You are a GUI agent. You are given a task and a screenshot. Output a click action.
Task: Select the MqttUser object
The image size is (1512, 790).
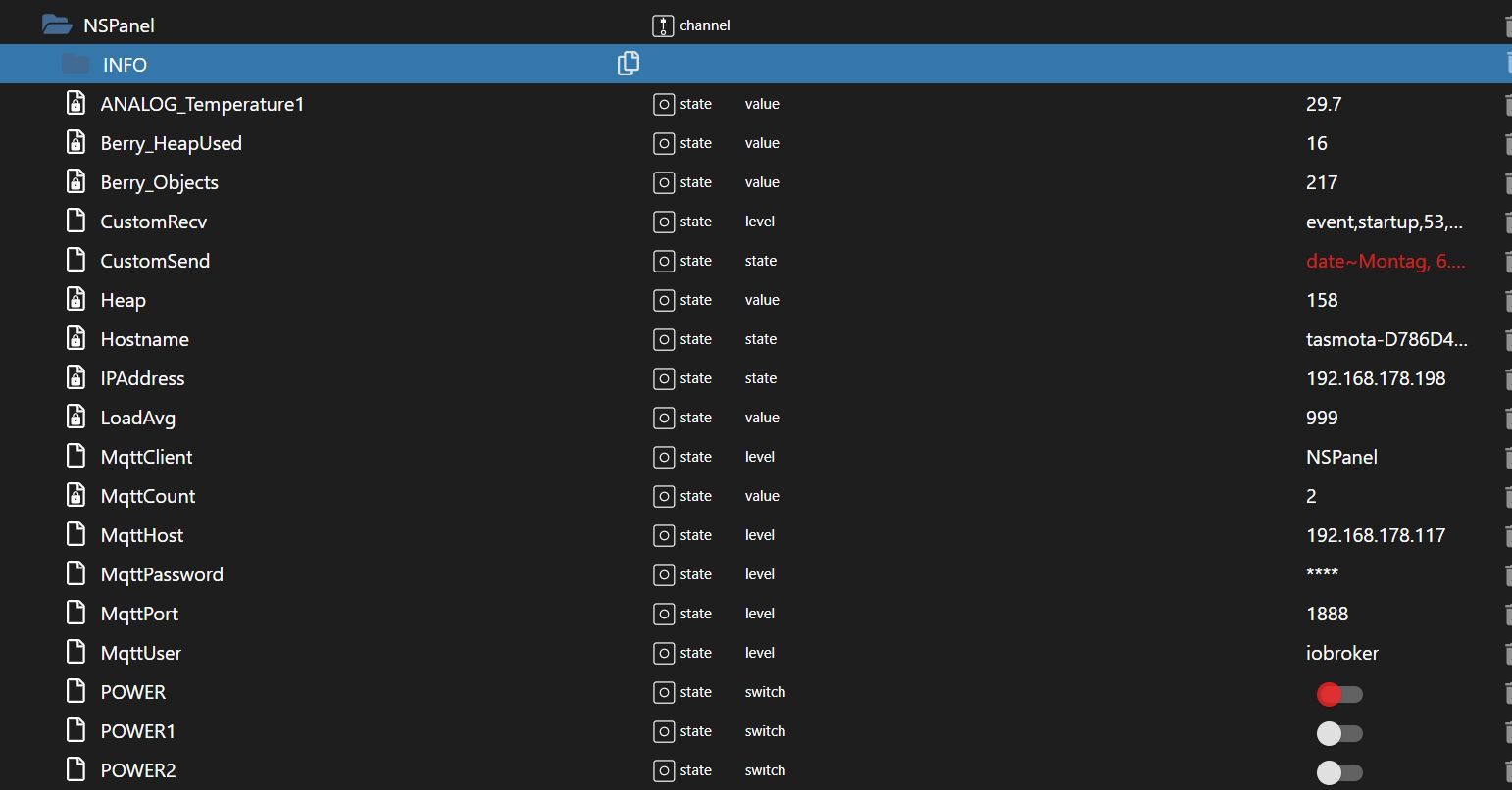click(140, 653)
